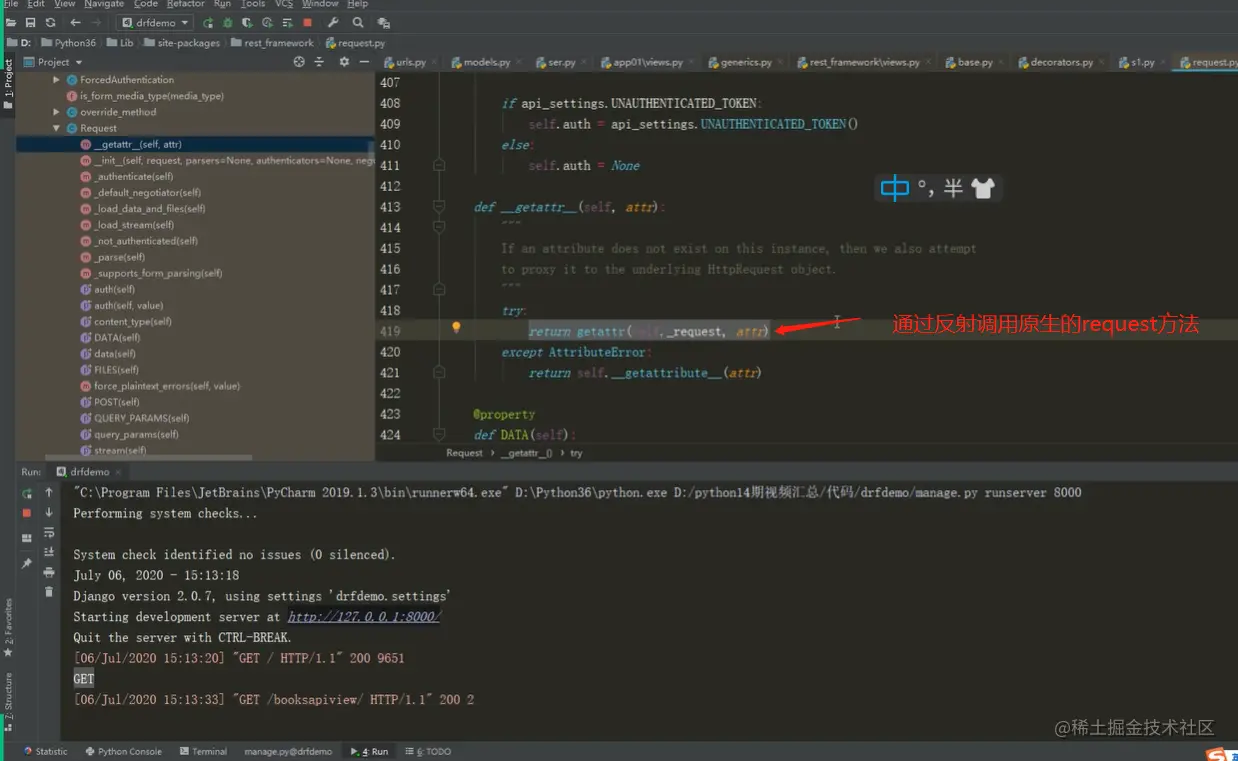1238x761 pixels.
Task: Stop process with Run panel red square
Action: (x=27, y=513)
